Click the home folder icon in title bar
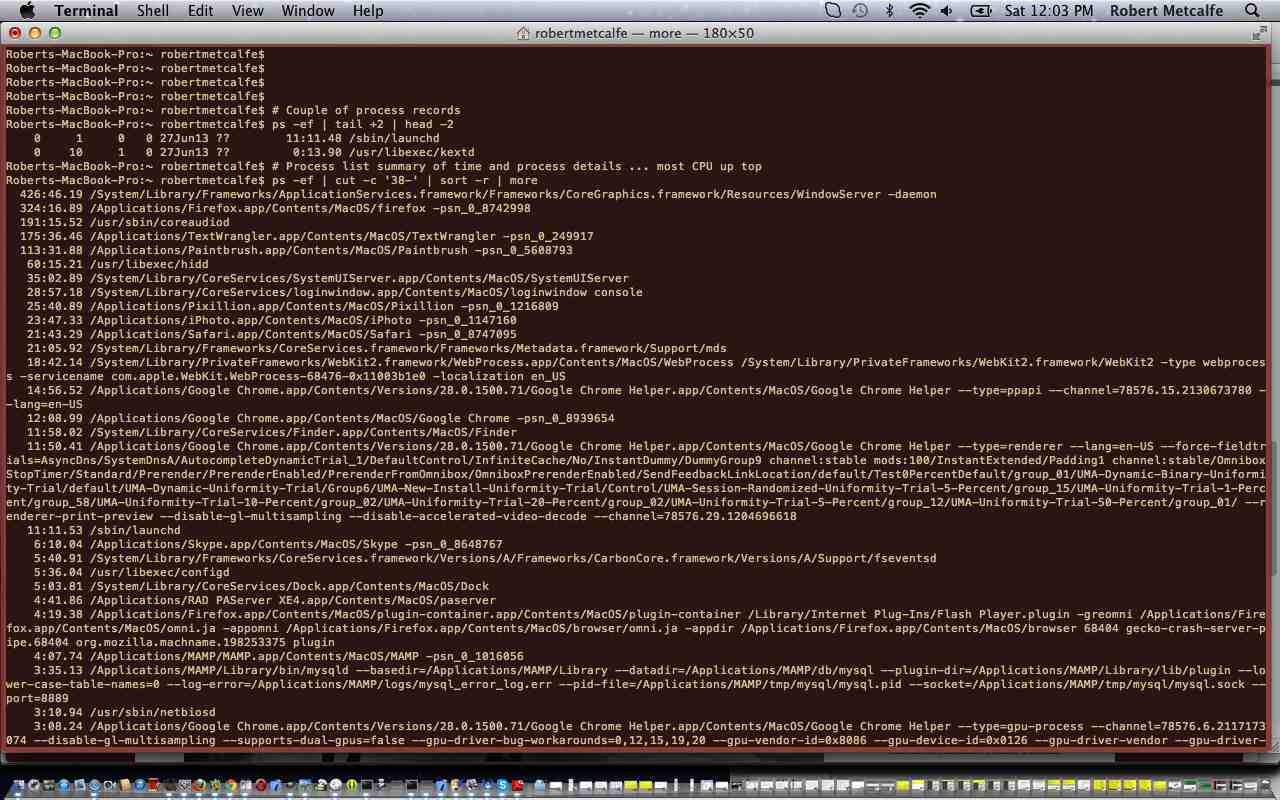Viewport: 1280px width, 800px height. point(523,33)
